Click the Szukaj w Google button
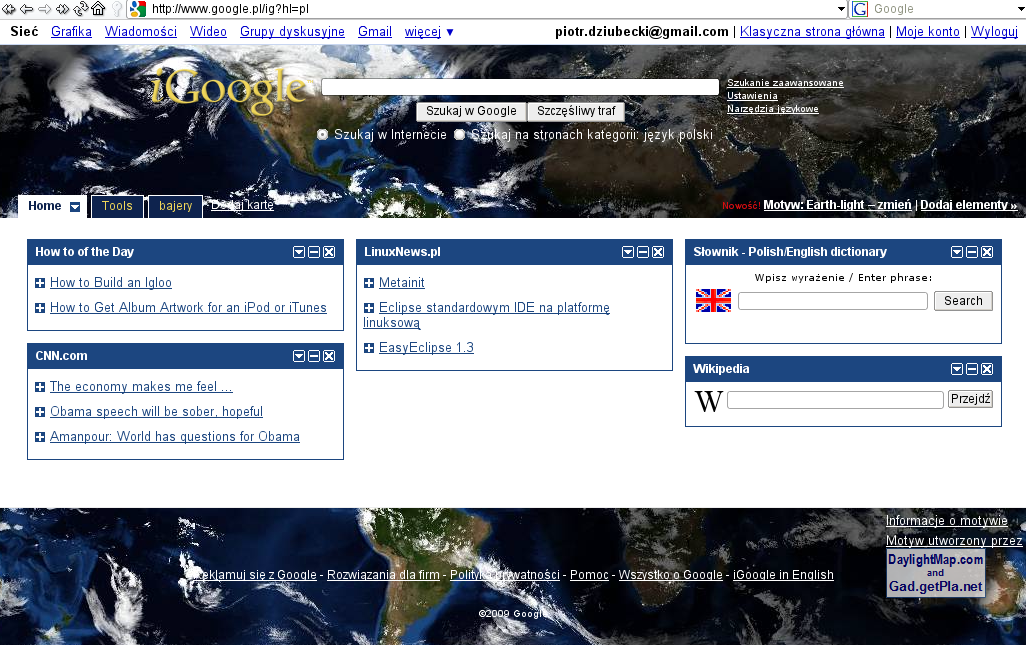This screenshot has width=1026, height=645. click(471, 111)
